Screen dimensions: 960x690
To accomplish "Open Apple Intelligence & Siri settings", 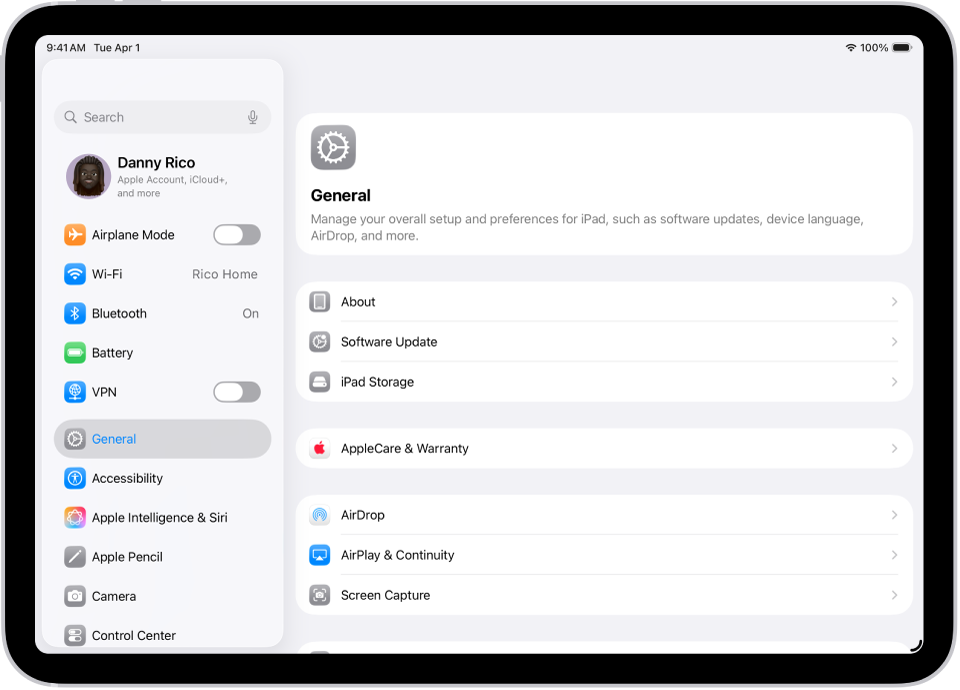I will [162, 517].
